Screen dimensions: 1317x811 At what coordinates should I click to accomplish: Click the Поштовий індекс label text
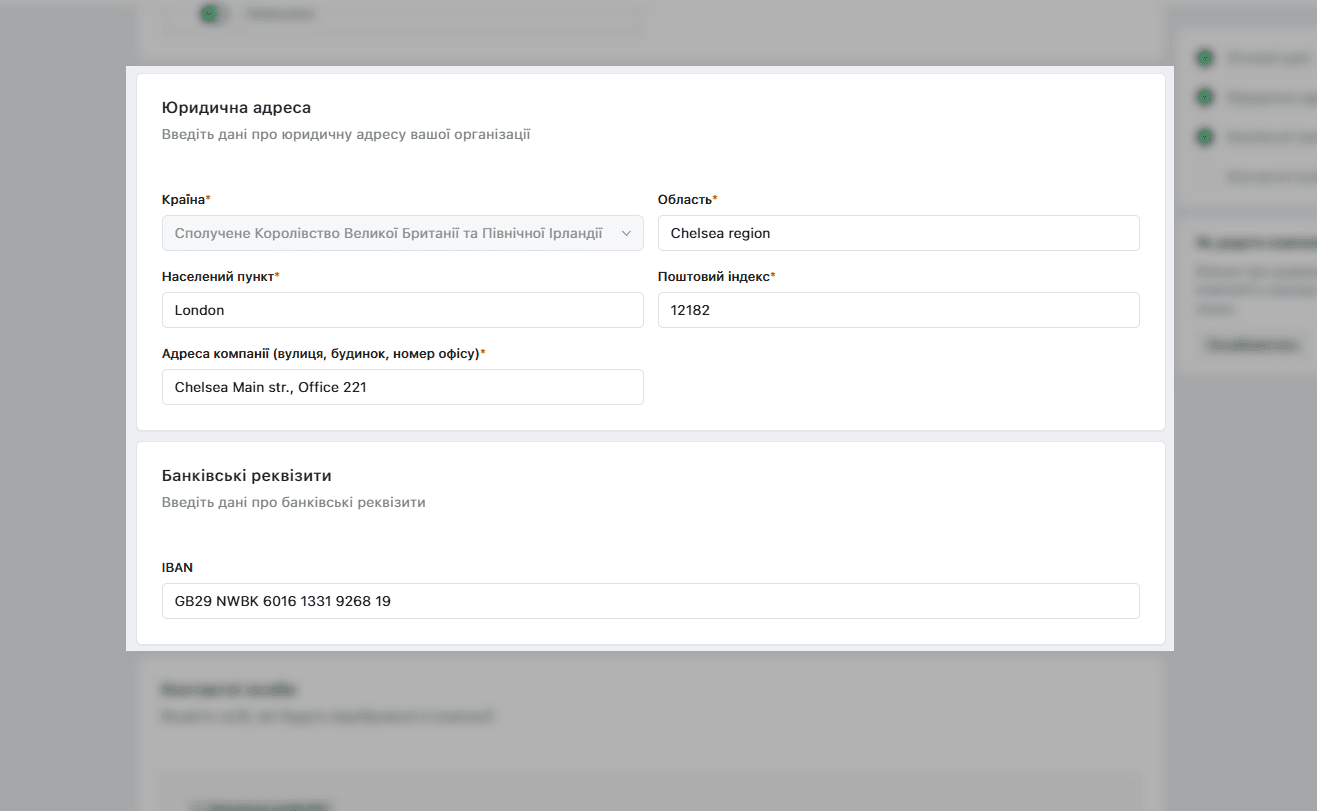click(716, 277)
